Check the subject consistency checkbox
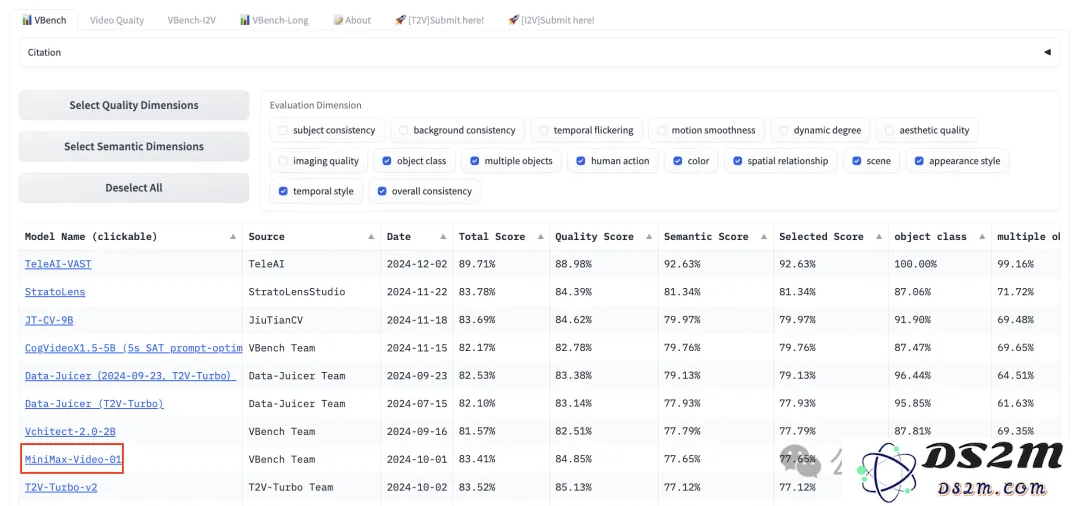 283,130
